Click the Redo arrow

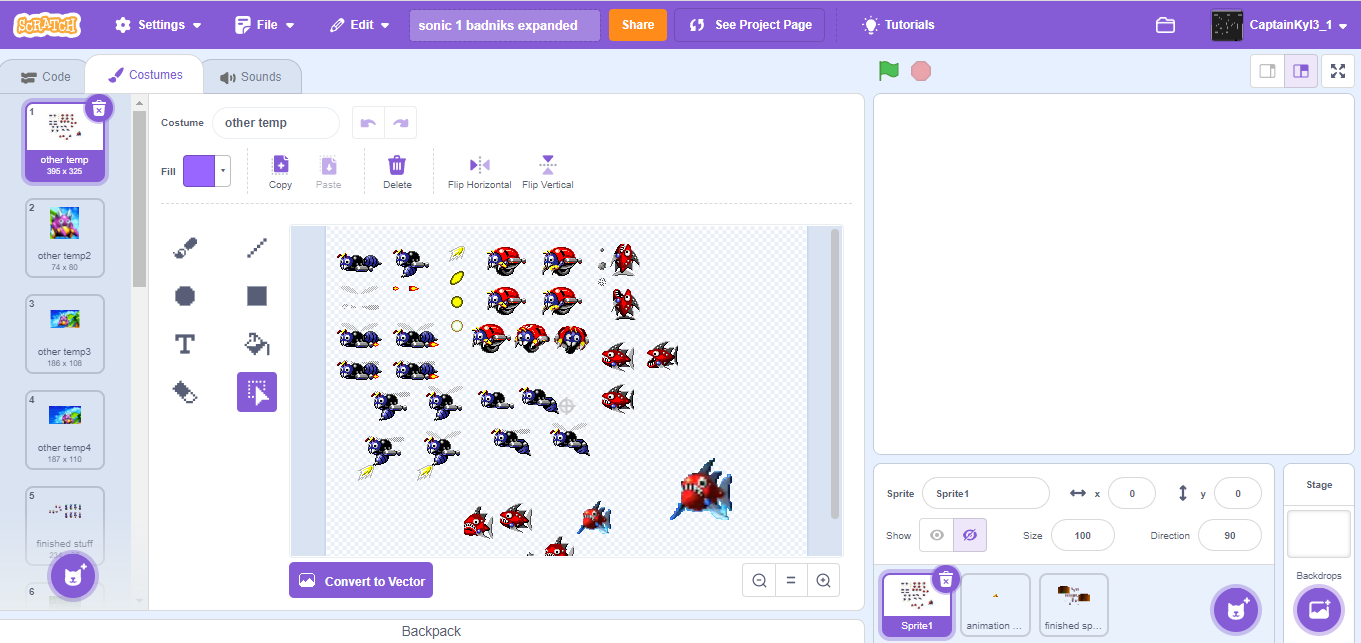pos(400,123)
